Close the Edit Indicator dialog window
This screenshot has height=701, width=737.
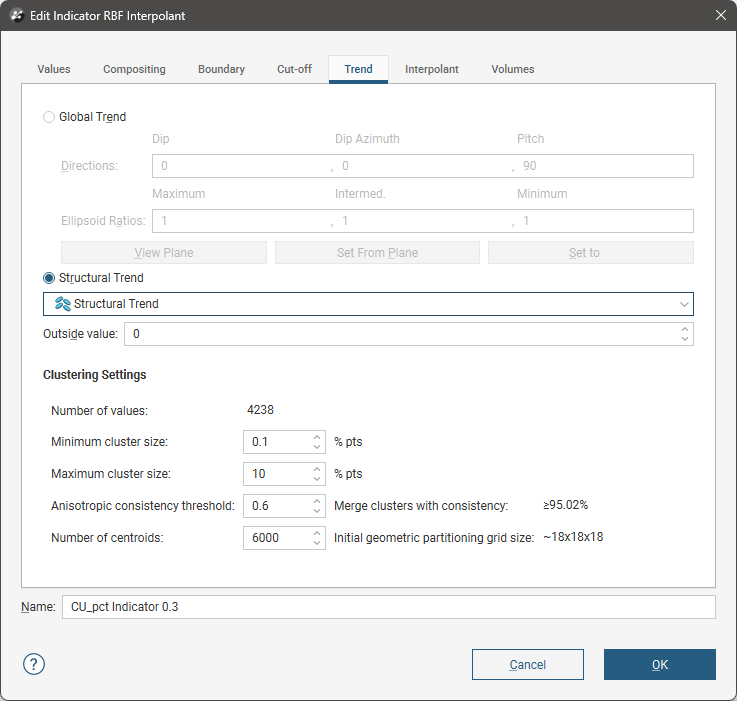point(720,16)
